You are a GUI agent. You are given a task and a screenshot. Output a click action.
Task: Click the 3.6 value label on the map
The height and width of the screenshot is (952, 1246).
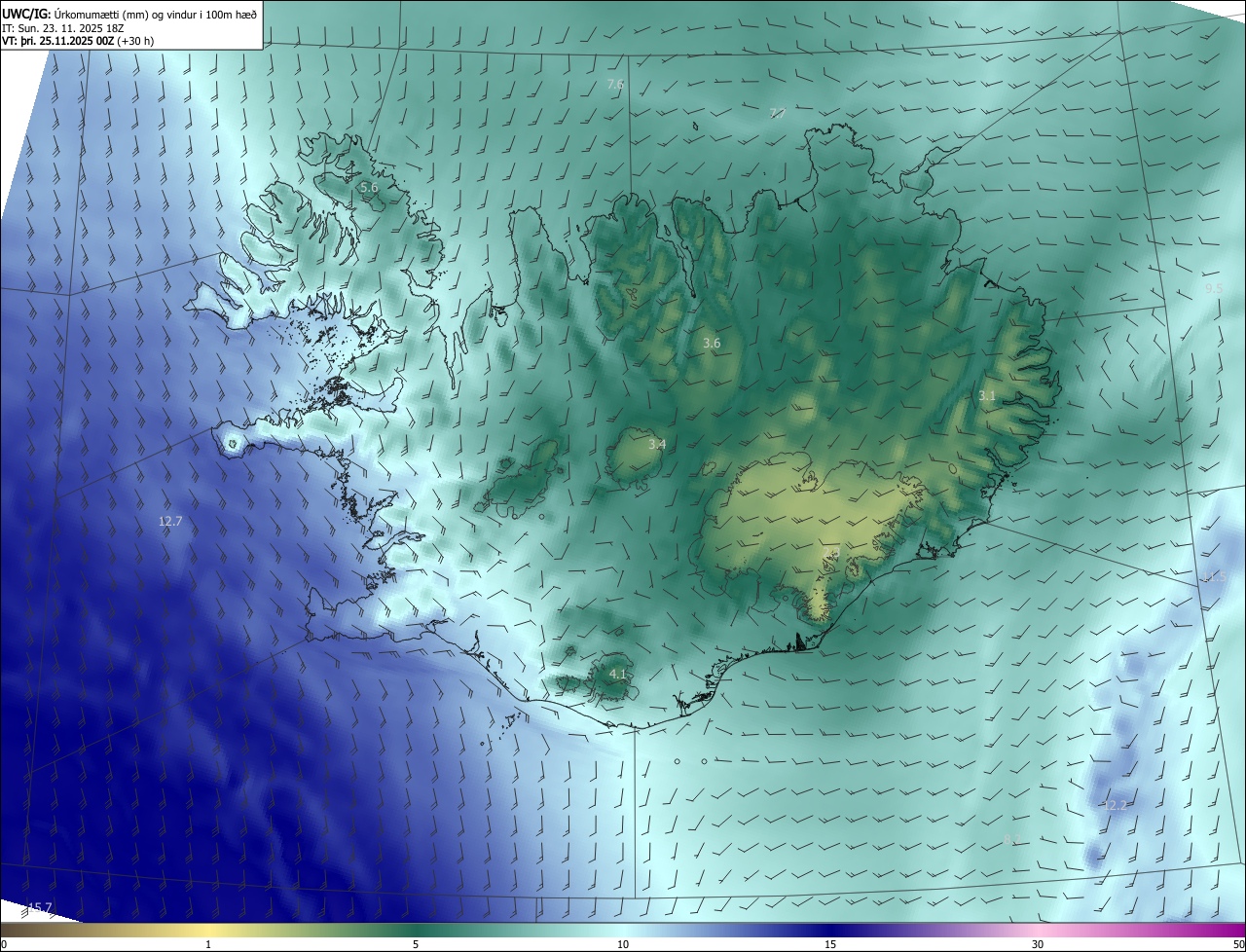pyautogui.click(x=712, y=344)
